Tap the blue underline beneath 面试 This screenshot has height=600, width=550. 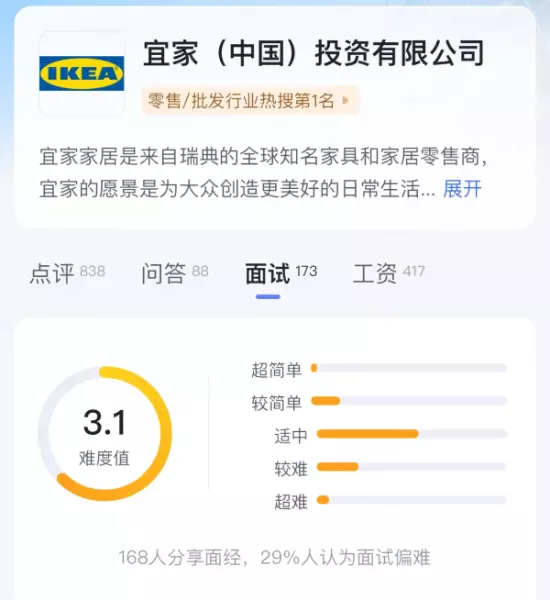(268, 297)
